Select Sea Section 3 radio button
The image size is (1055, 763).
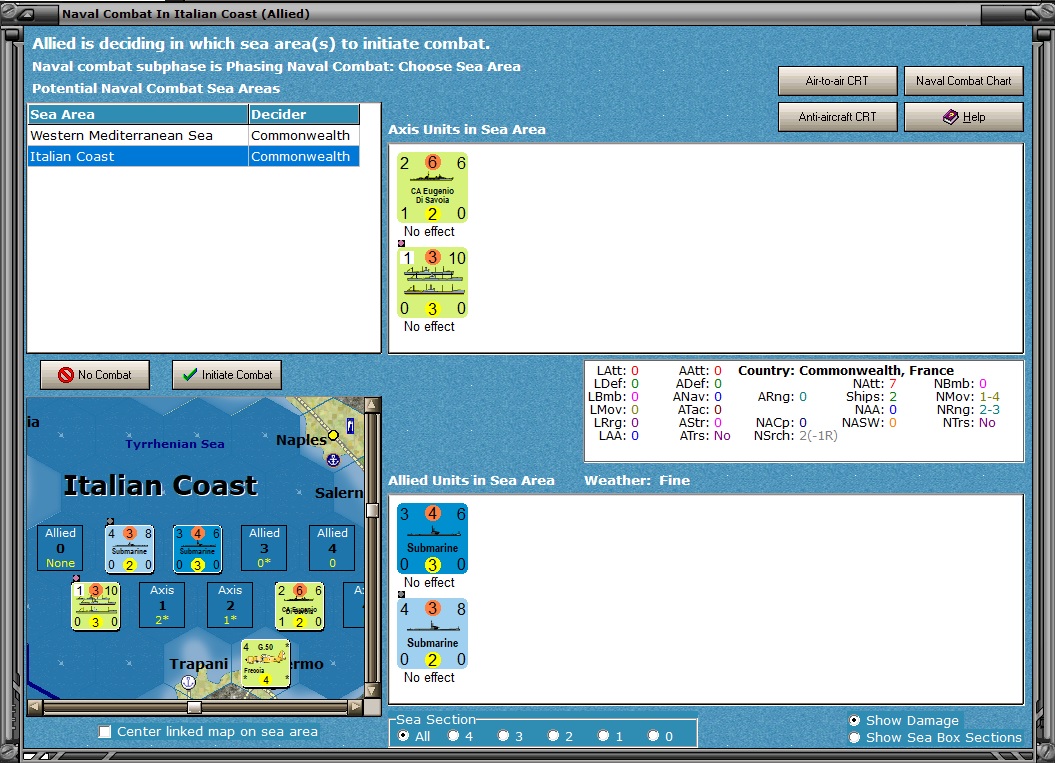(x=503, y=736)
